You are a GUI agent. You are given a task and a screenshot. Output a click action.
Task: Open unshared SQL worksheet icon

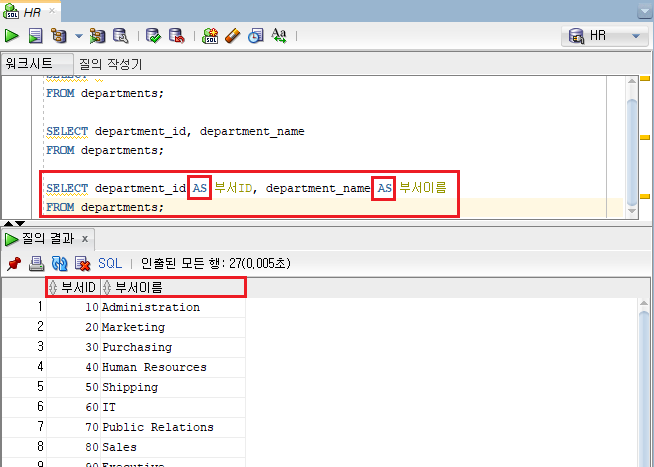(x=210, y=36)
